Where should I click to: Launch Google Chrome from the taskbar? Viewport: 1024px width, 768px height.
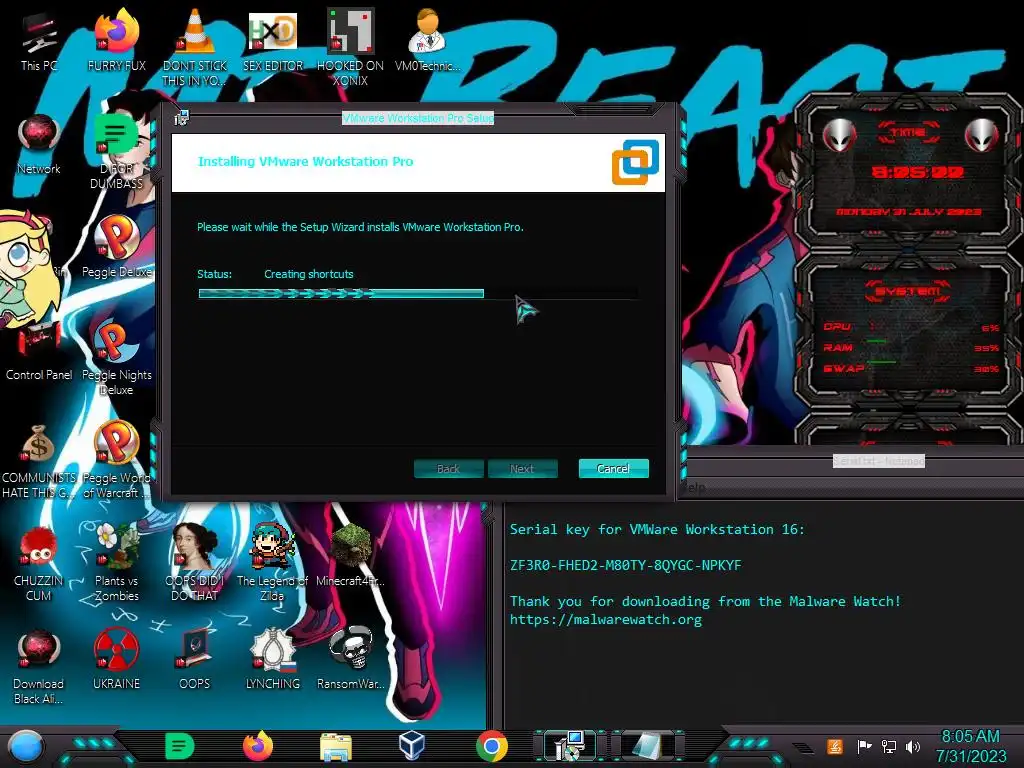coord(492,746)
